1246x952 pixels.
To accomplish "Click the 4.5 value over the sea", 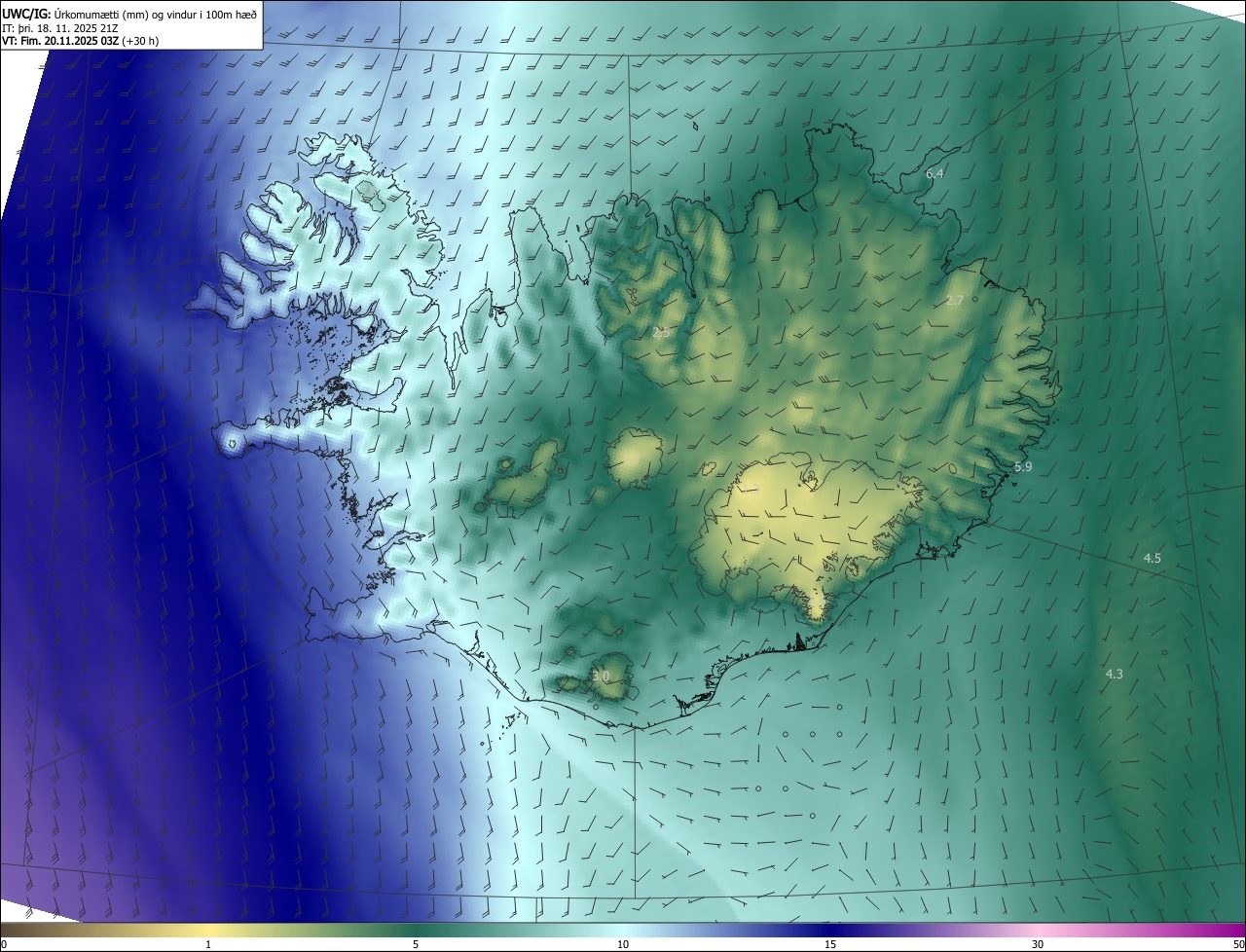I will point(1153,558).
